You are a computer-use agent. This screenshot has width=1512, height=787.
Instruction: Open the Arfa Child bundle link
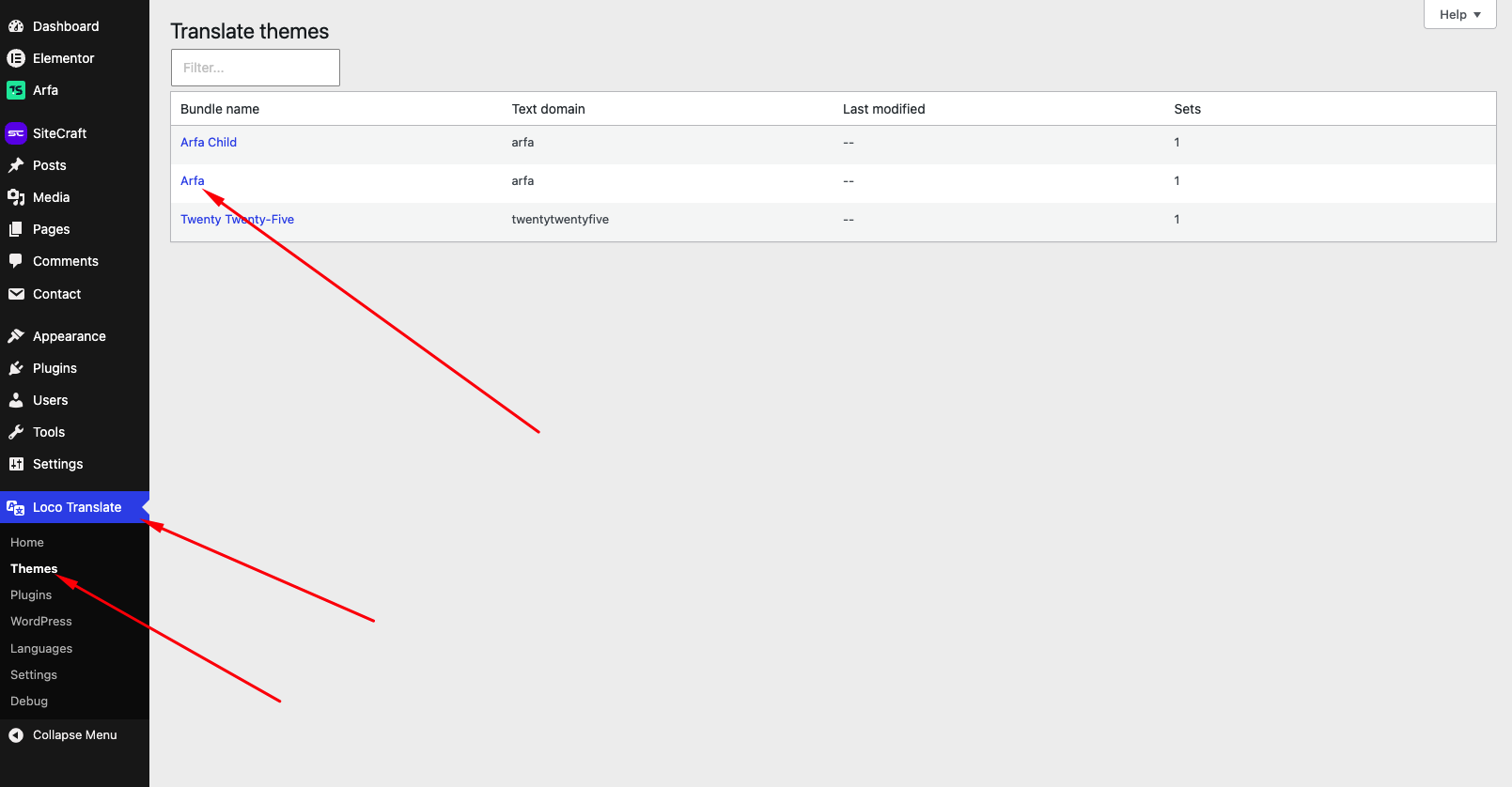point(209,143)
